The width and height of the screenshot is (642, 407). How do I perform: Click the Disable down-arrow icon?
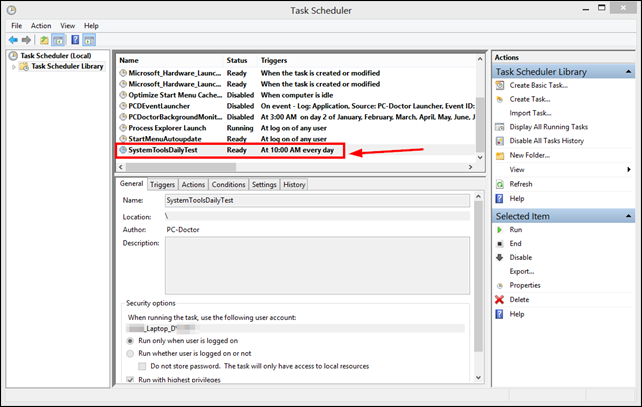pyautogui.click(x=500, y=258)
